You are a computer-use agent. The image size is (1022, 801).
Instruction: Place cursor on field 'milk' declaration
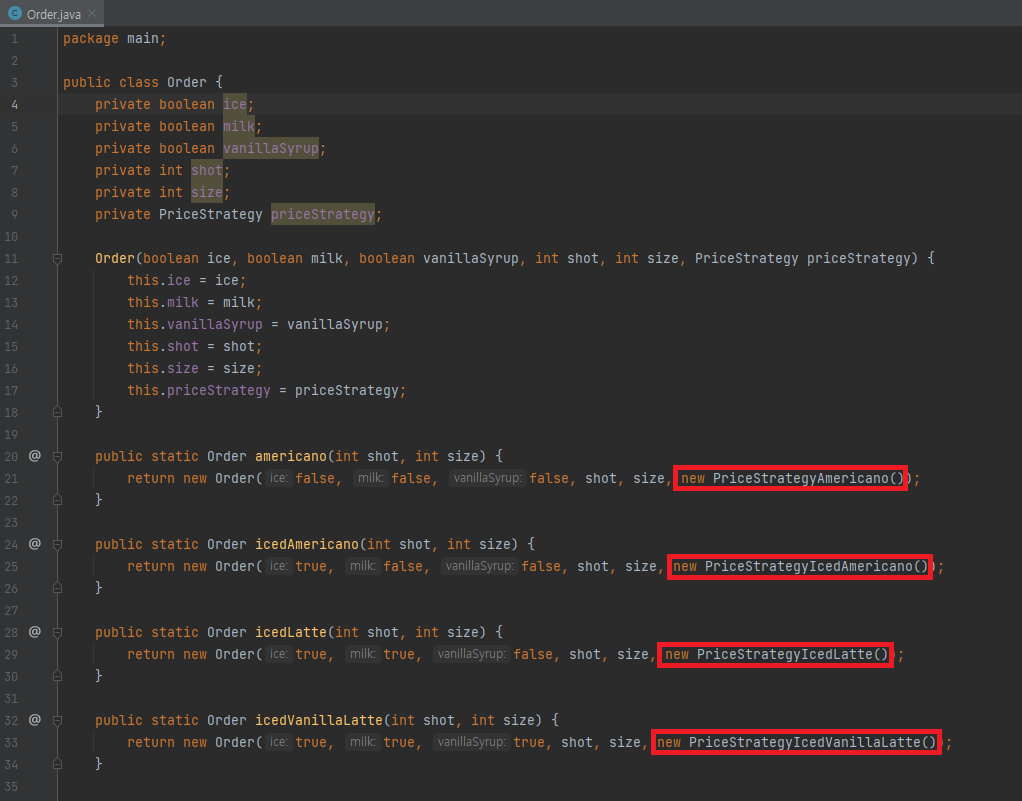click(239, 126)
